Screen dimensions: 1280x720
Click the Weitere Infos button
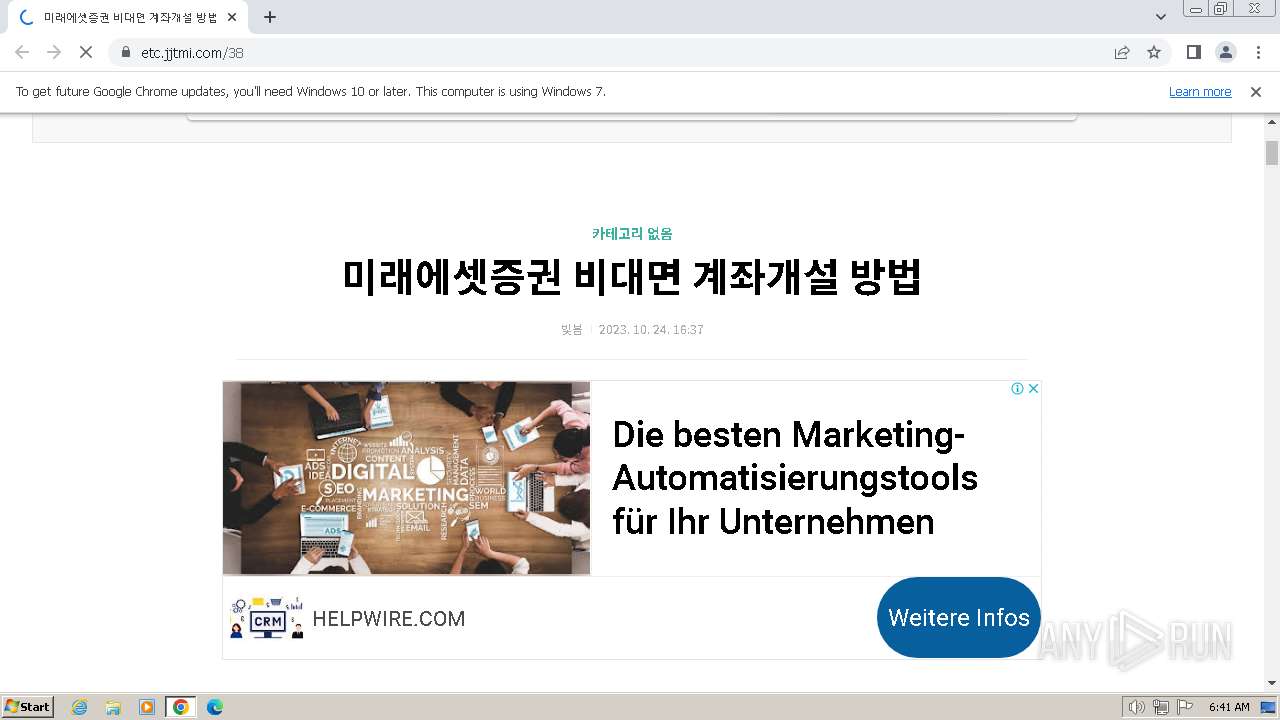[x=959, y=617]
